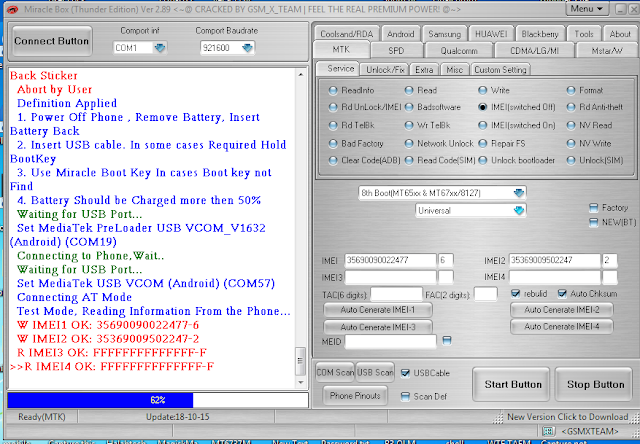
Task: Click Auto Generate IMEI-1 button
Action: coord(378,310)
